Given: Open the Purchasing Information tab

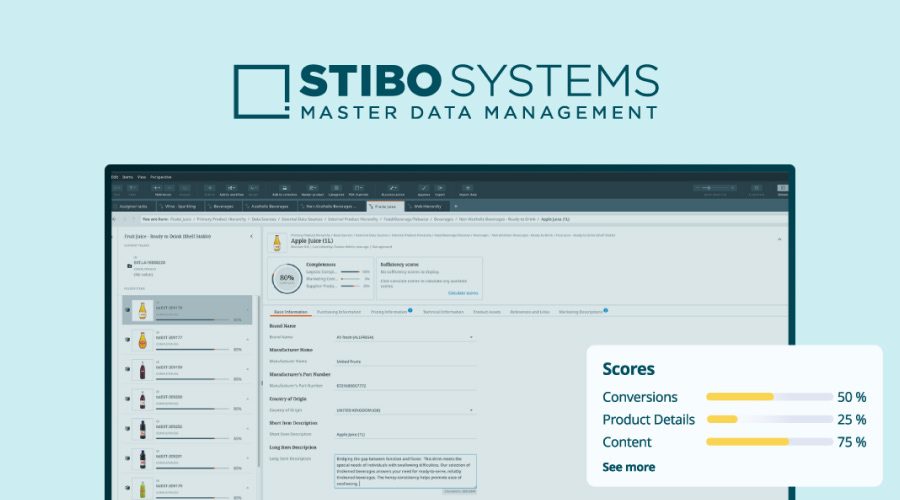Looking at the screenshot, I should [339, 312].
